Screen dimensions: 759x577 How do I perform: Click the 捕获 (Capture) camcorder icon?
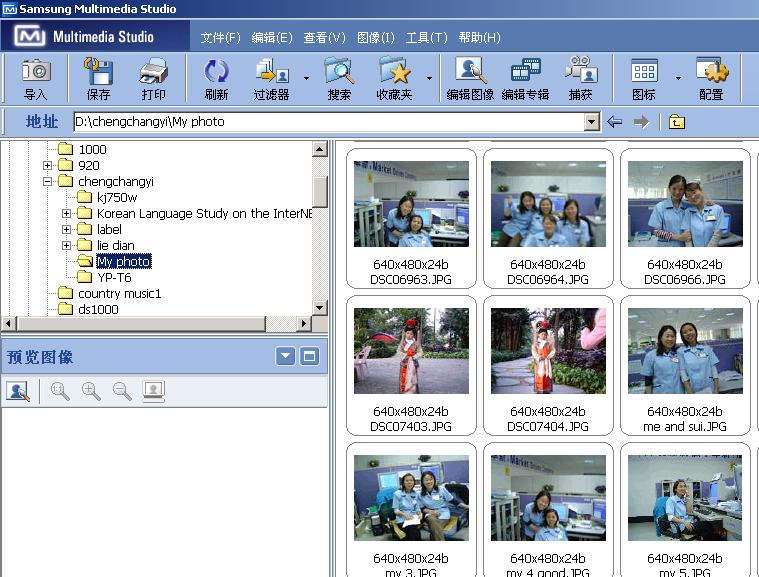(581, 71)
